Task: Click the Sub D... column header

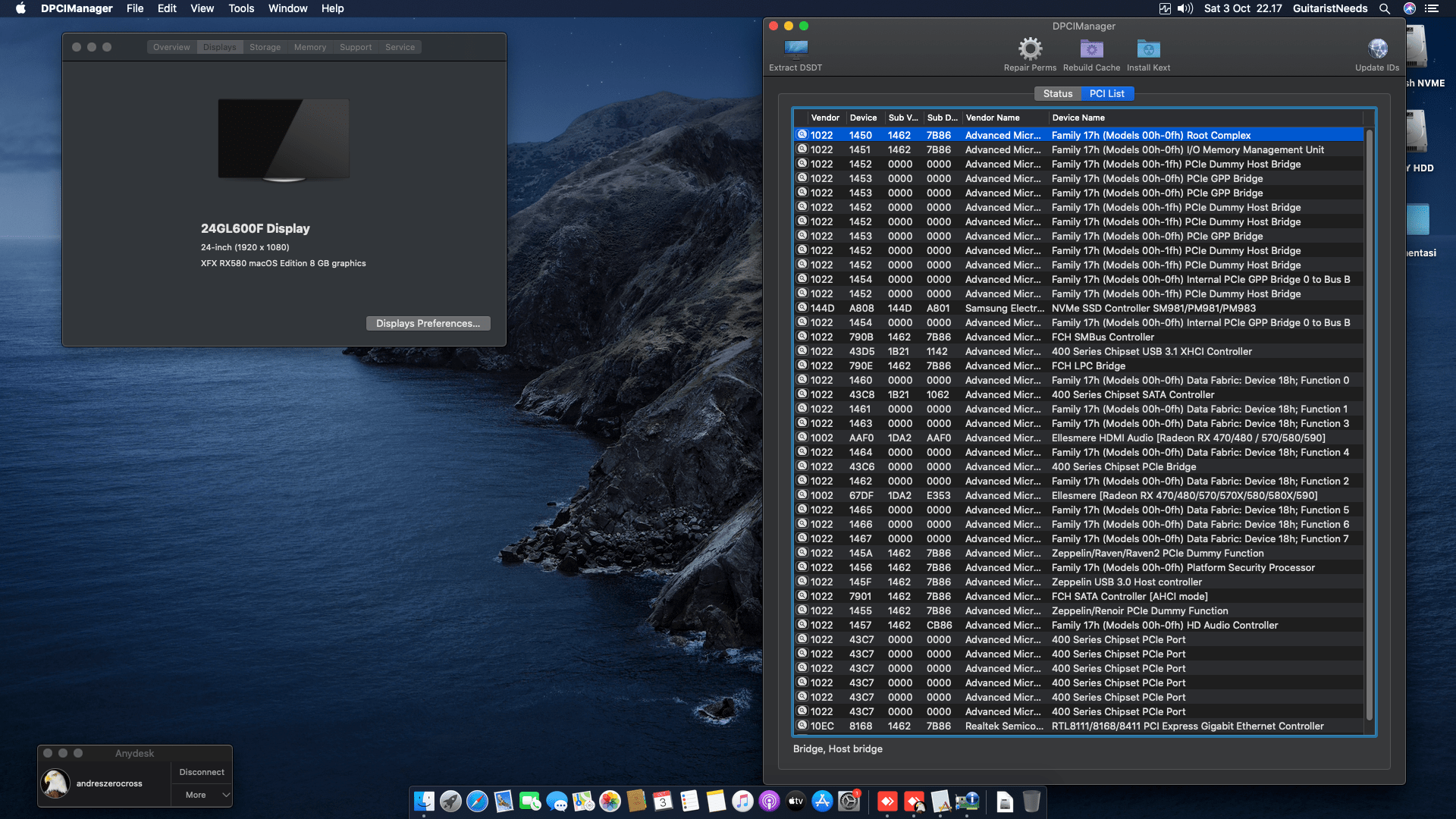Action: coord(943,118)
